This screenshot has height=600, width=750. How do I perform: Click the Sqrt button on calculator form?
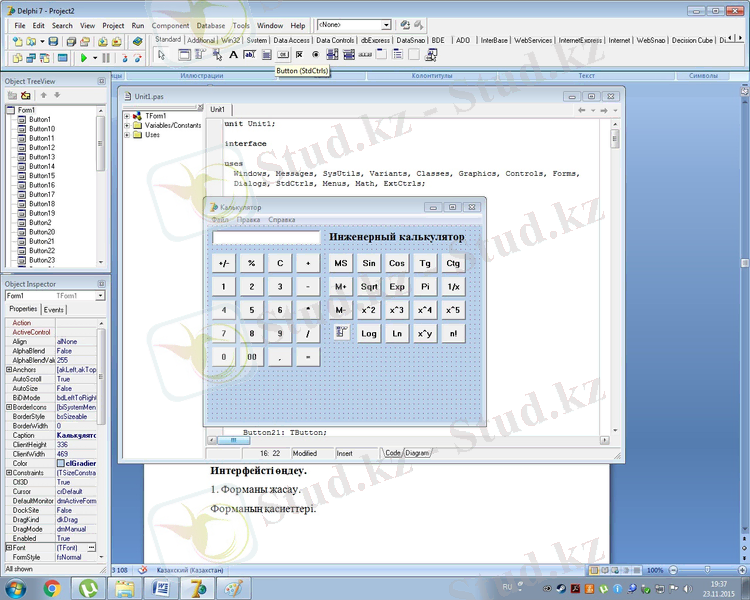click(x=369, y=286)
